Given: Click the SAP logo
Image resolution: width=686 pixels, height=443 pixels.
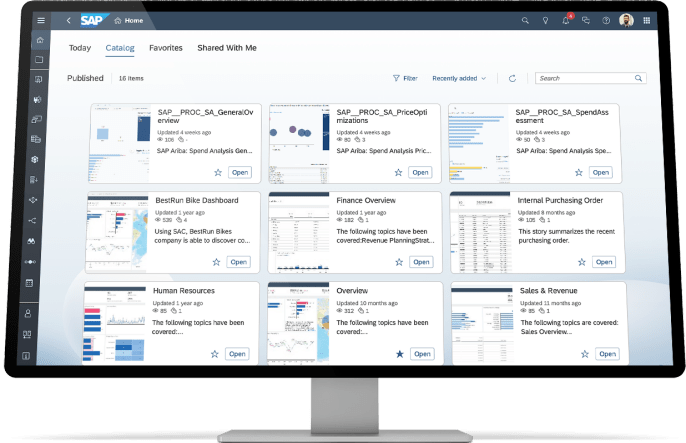Looking at the screenshot, I should pos(94,21).
